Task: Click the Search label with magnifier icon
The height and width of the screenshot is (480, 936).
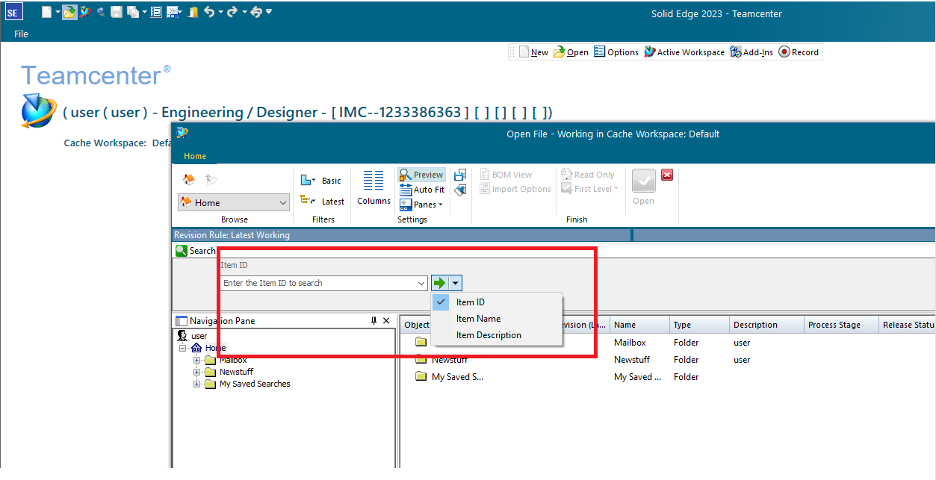Action: pyautogui.click(x=195, y=251)
